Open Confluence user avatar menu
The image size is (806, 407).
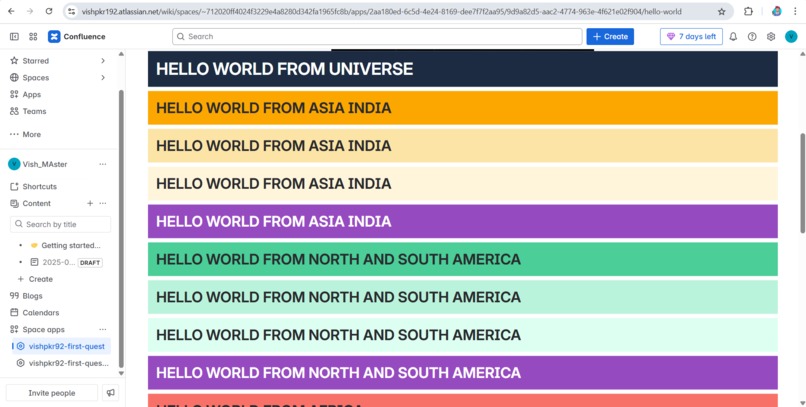coord(791,36)
